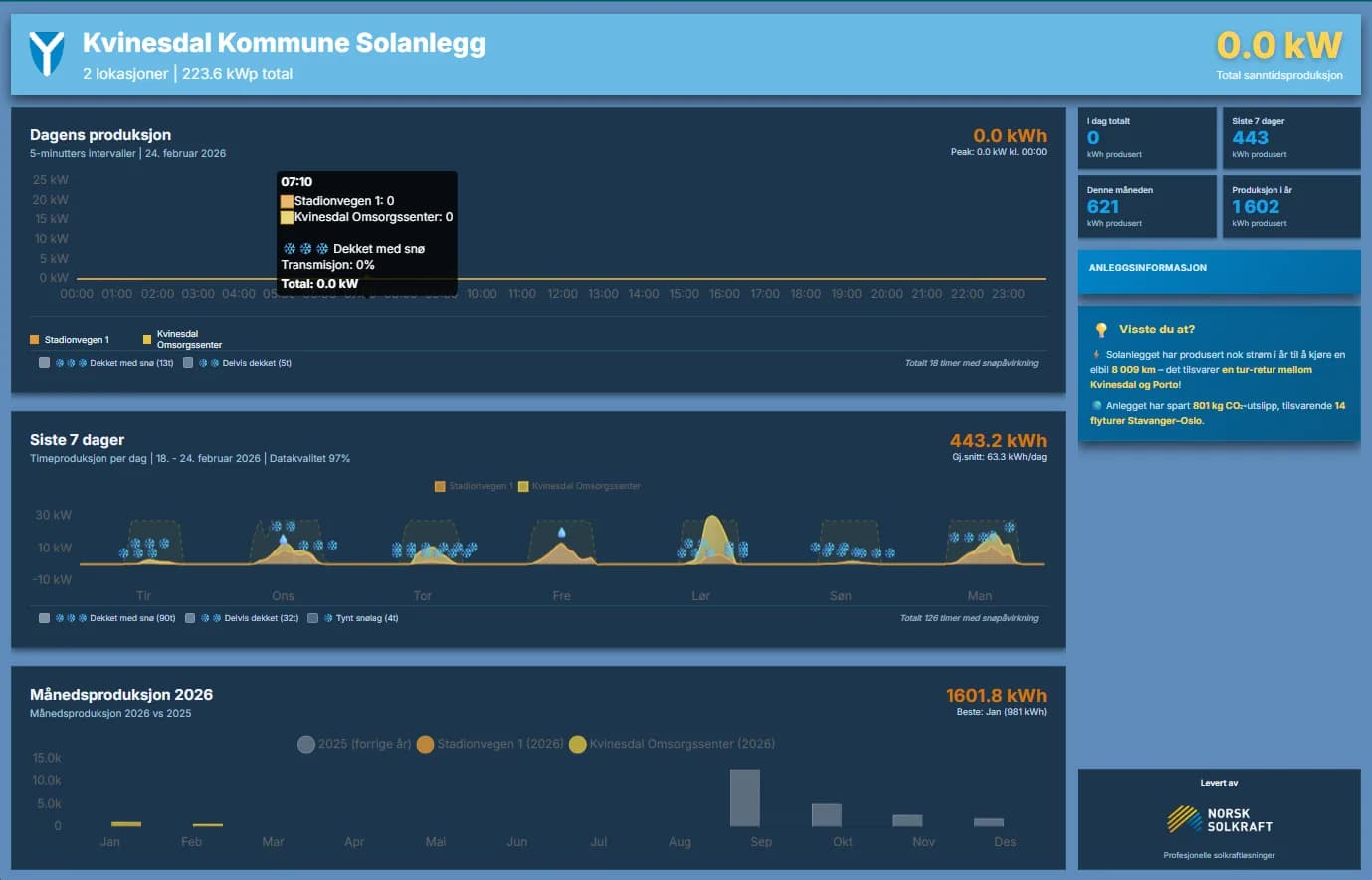Open the 'I dag totalt' stat card
This screenshot has width=1372, height=880.
click(x=1147, y=136)
